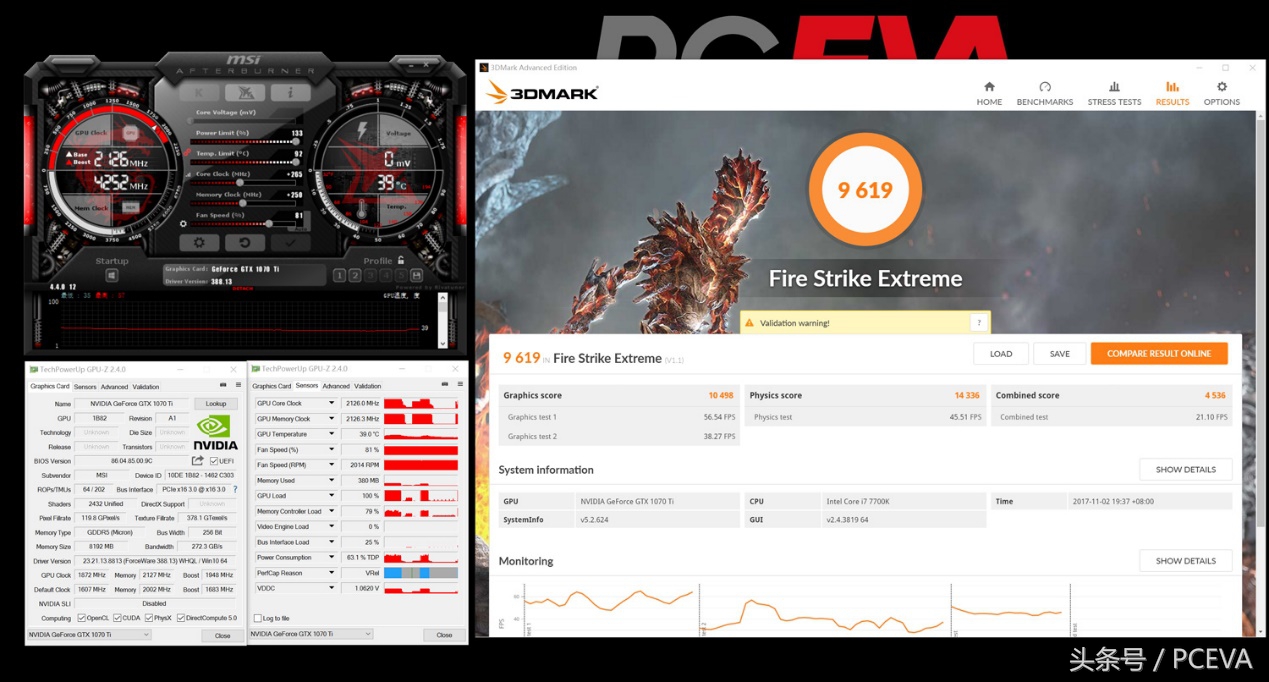Viewport: 1269px width, 682px height.
Task: Click COMPARE RESULT ONLINE
Action: 1159,353
